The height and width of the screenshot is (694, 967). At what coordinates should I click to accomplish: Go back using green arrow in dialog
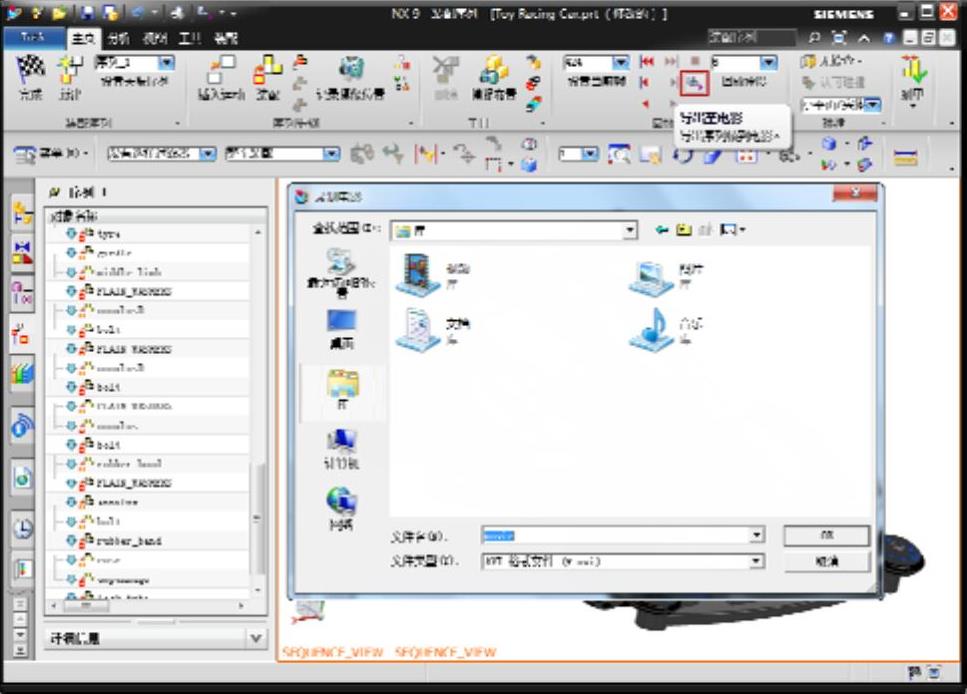(661, 230)
